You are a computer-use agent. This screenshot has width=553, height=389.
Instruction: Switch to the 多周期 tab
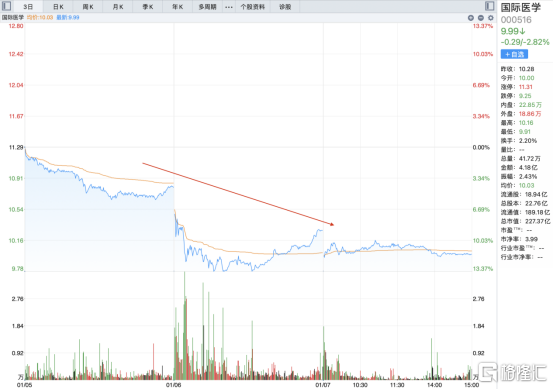(207, 7)
